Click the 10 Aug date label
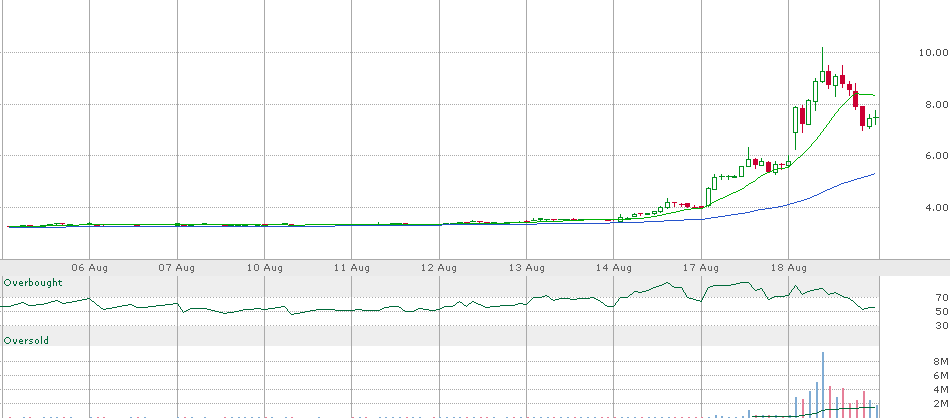 click(265, 267)
